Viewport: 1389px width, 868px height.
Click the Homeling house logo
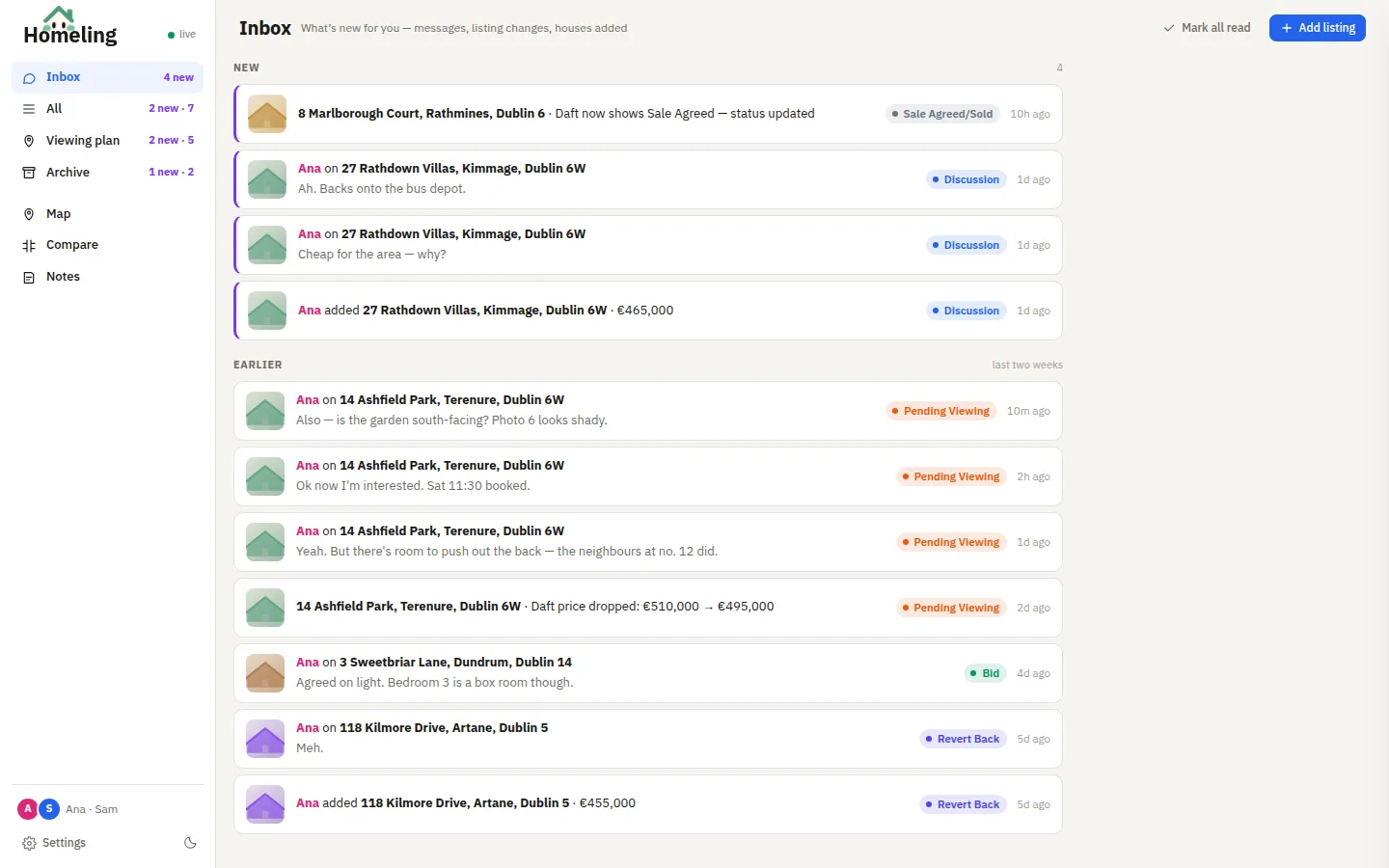pos(60,18)
